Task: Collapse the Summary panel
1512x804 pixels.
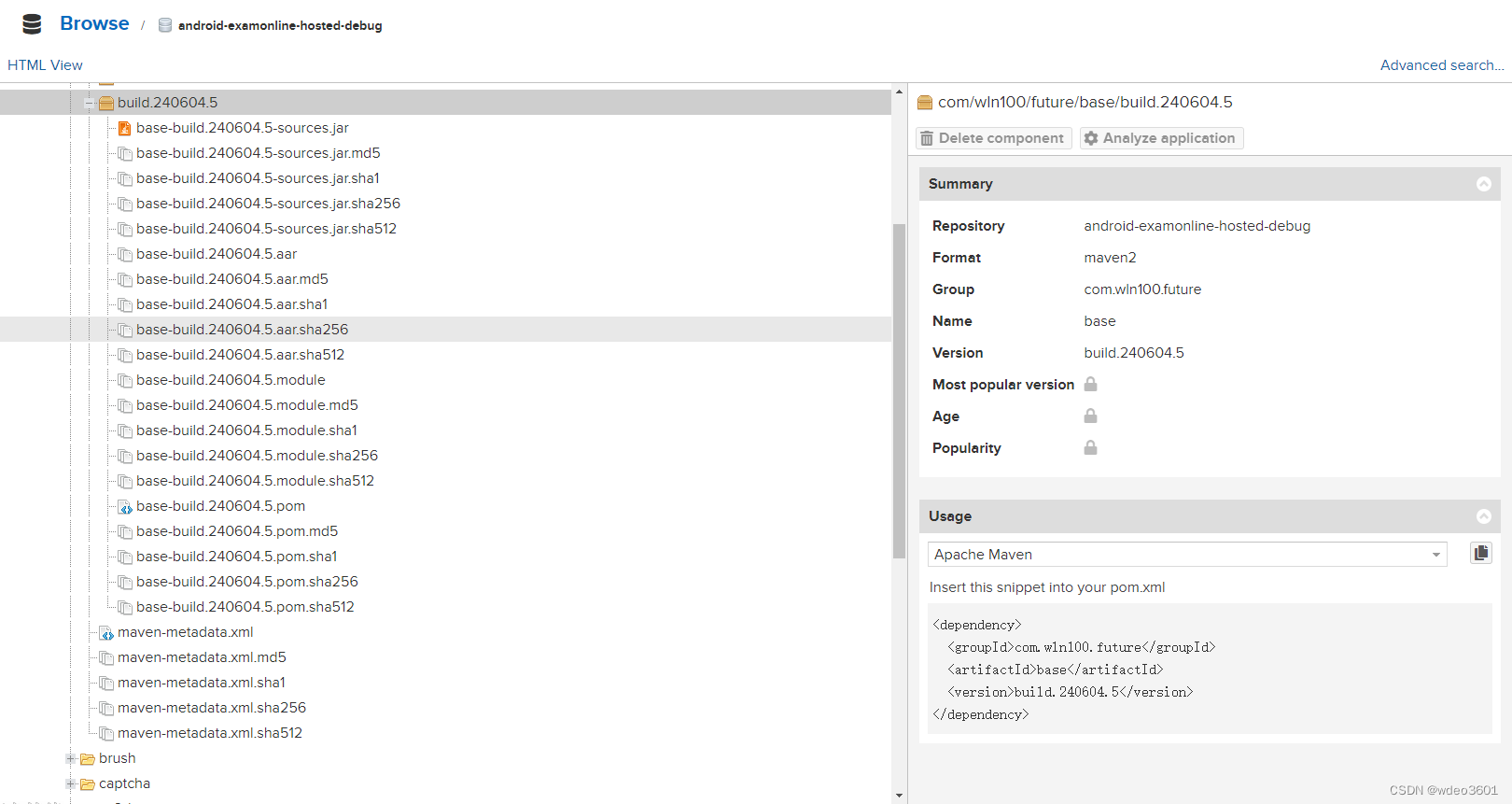Action: click(1484, 184)
